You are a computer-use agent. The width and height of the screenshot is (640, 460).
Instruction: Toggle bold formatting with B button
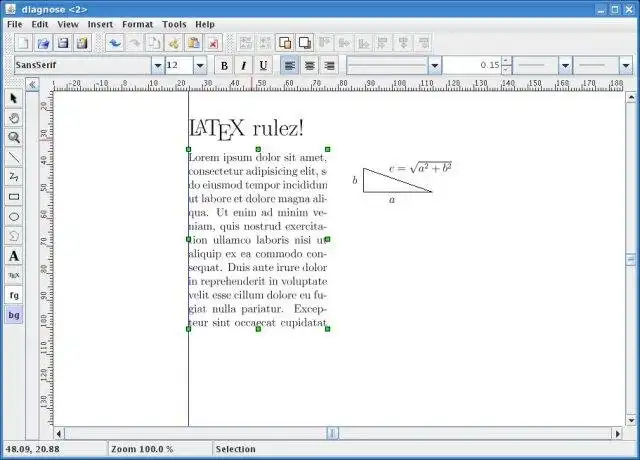224,65
